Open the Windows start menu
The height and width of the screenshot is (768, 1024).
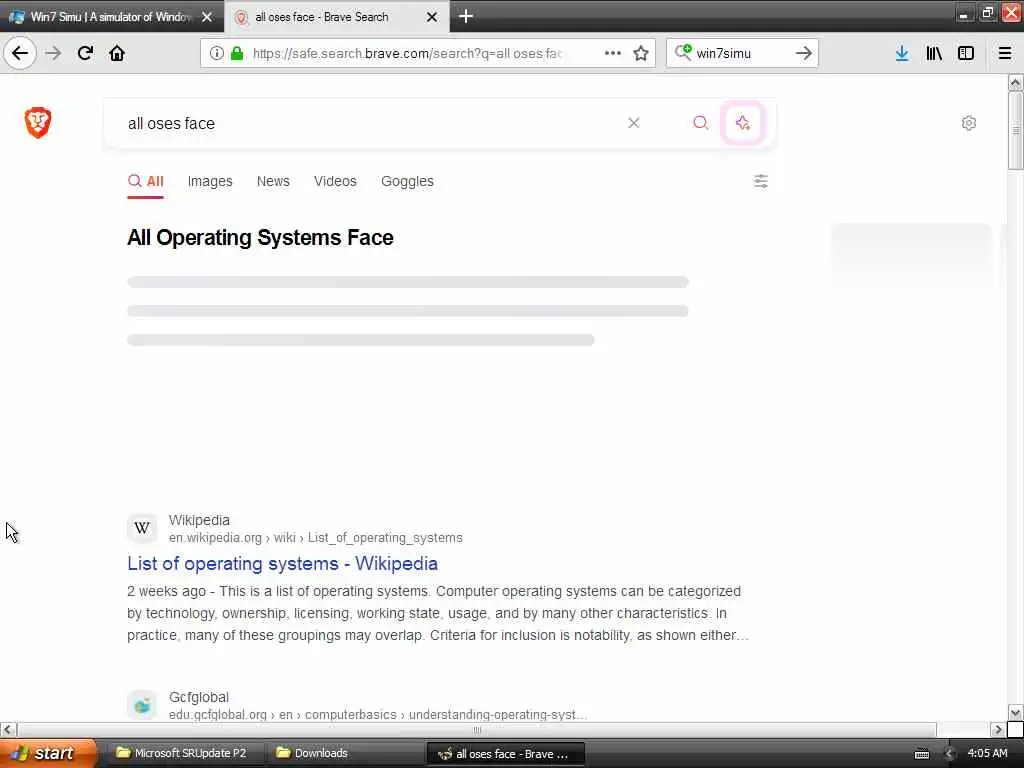coord(48,753)
